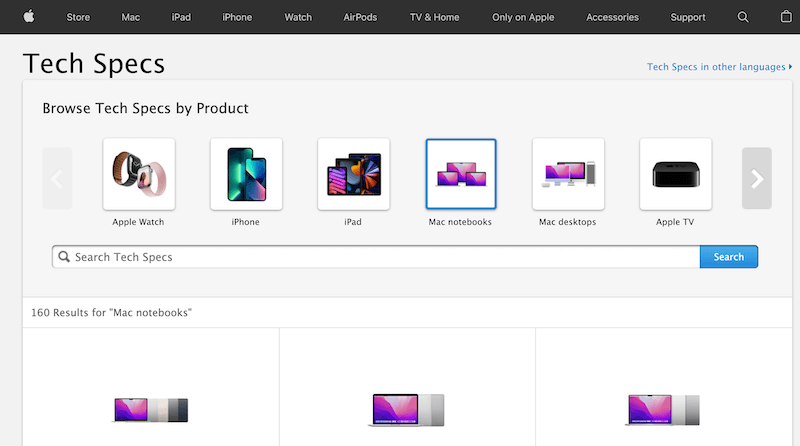Open the Watch menu item
This screenshot has height=446, width=800.
tap(298, 17)
